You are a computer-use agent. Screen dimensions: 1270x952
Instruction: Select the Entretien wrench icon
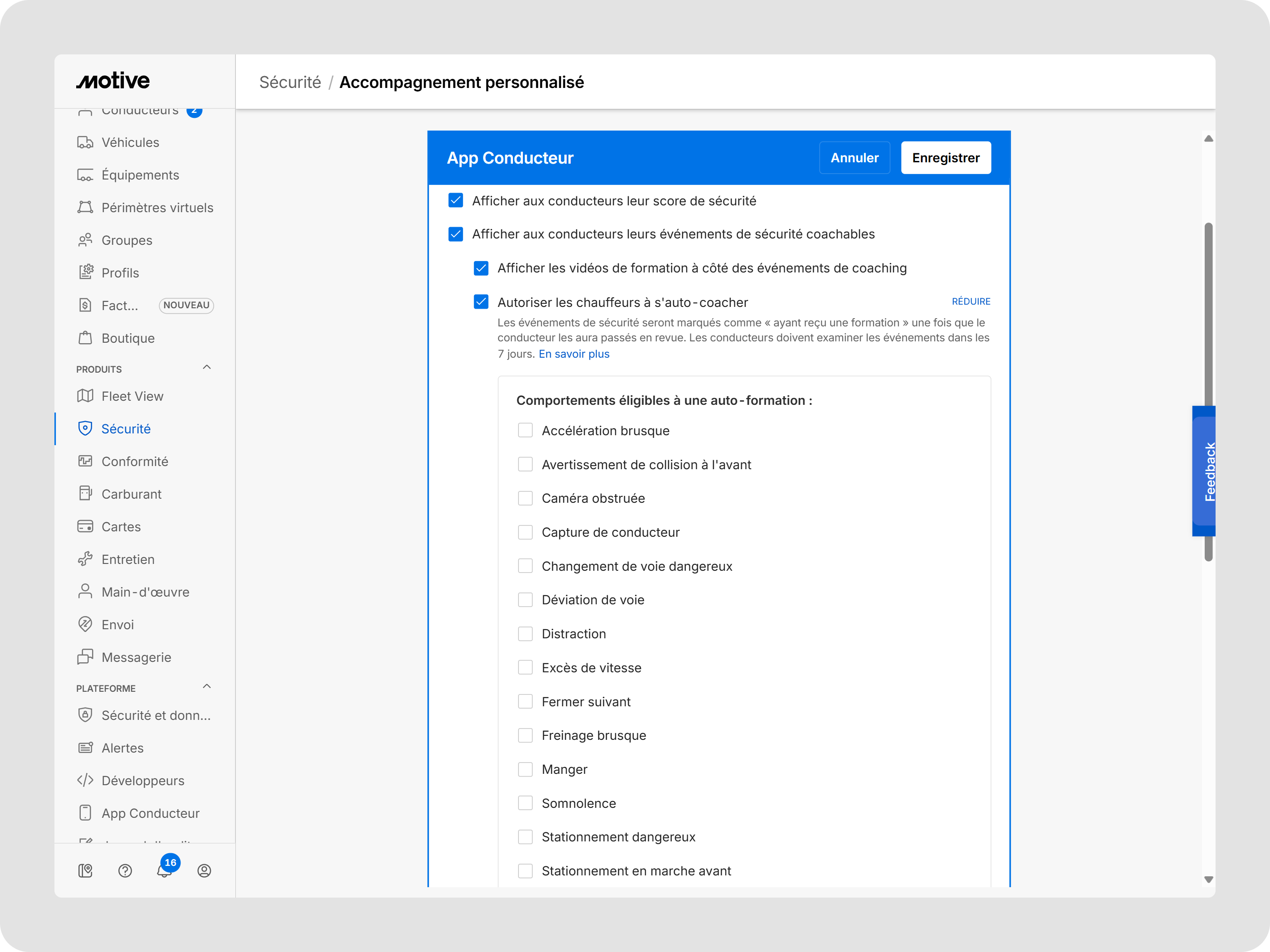pos(86,559)
